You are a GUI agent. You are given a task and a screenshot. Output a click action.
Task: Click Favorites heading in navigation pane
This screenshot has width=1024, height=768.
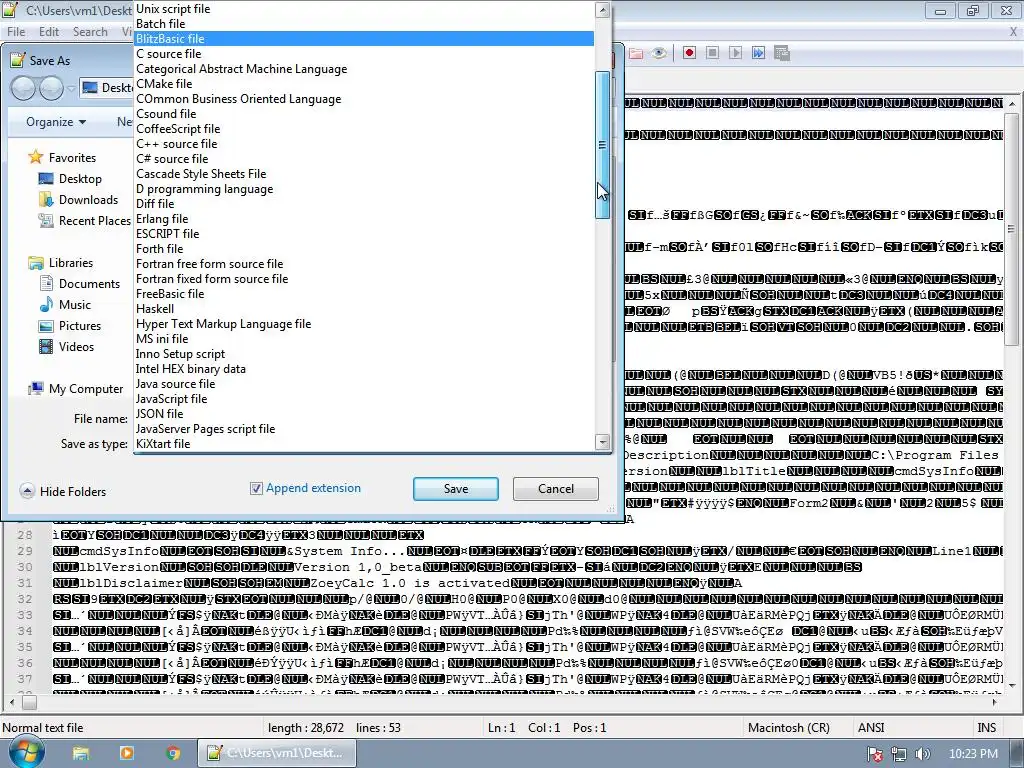click(x=72, y=157)
